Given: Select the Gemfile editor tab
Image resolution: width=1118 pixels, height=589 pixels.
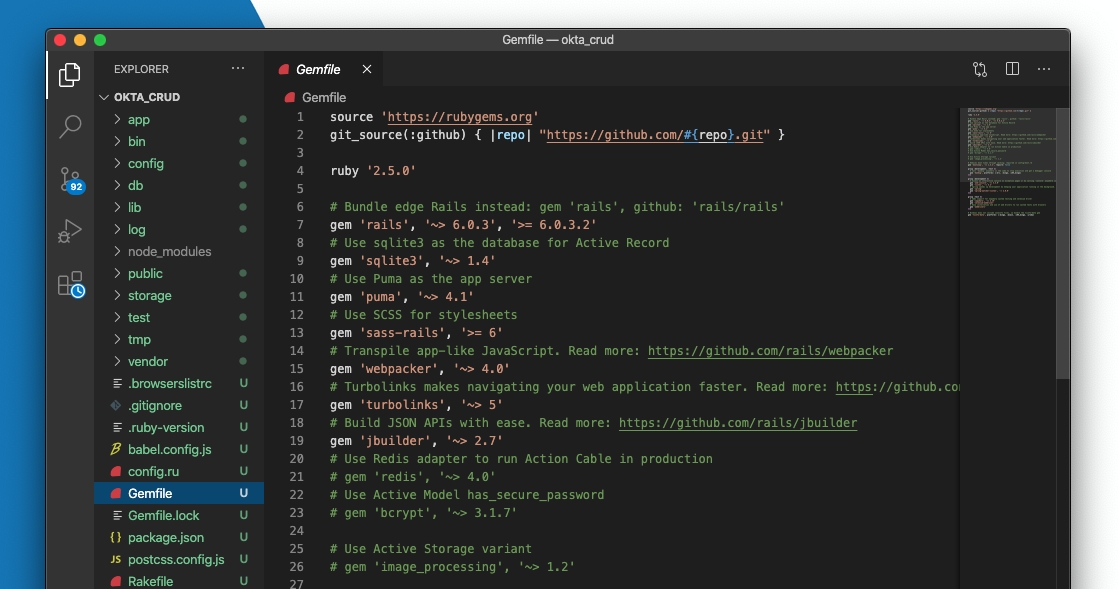Looking at the screenshot, I should click(317, 69).
